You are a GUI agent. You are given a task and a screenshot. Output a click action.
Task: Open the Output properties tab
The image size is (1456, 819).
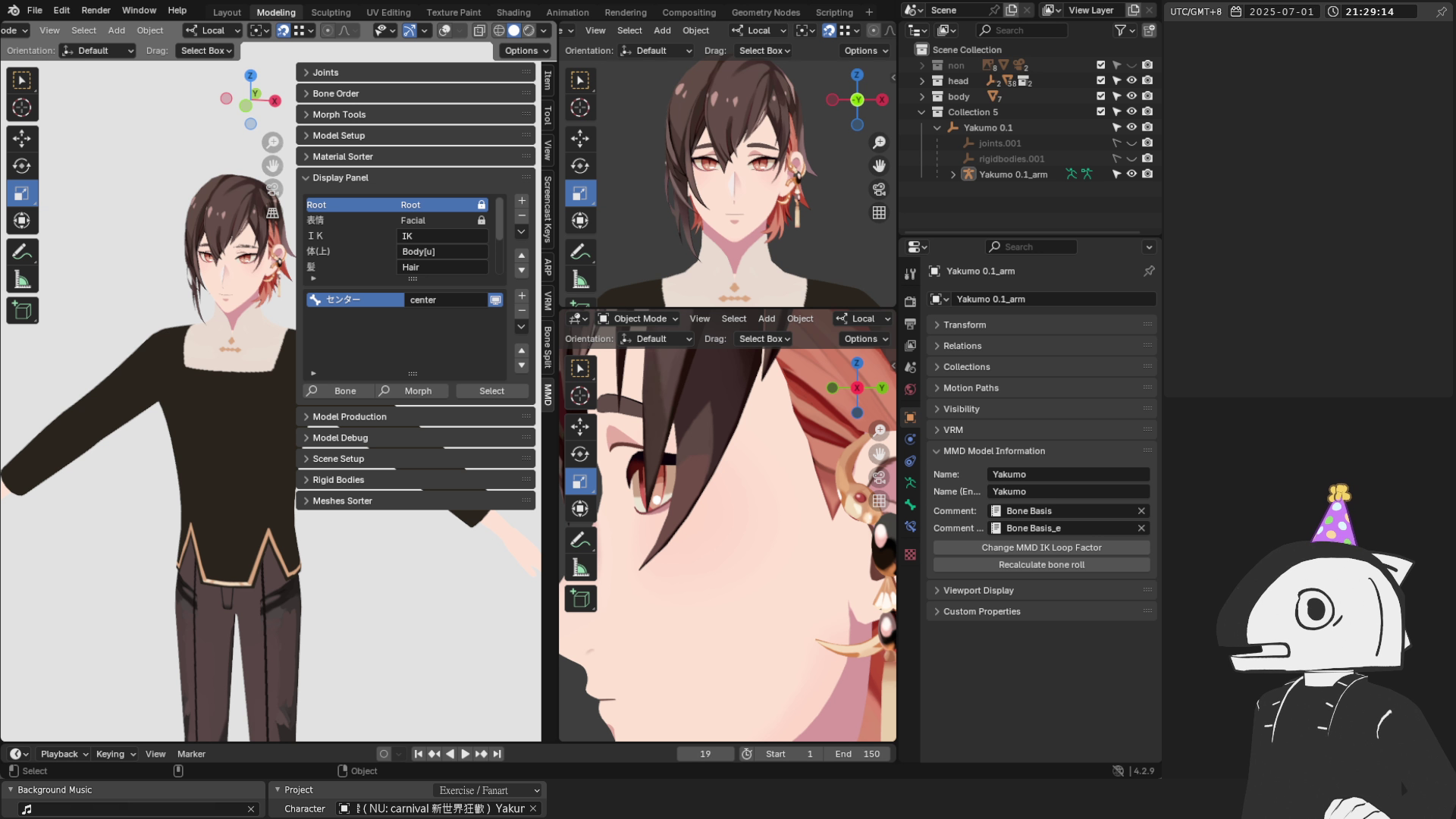click(x=910, y=324)
